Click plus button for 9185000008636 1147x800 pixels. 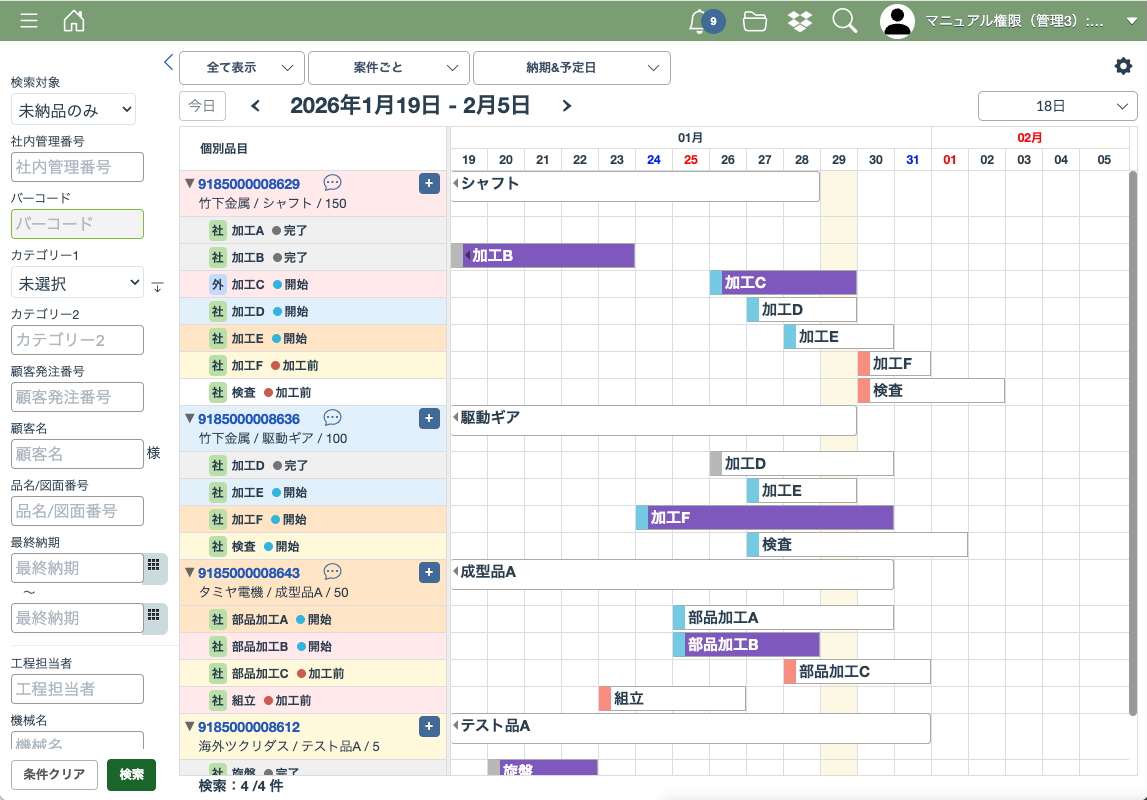[429, 418]
